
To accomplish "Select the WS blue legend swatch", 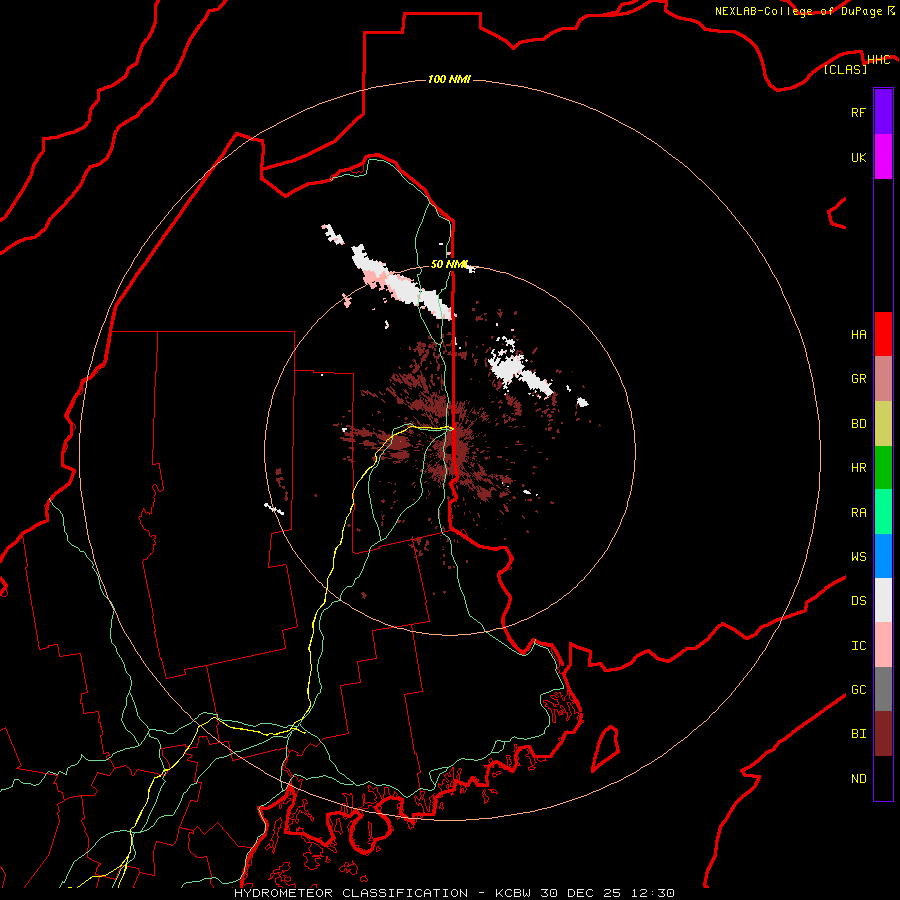I will [883, 556].
